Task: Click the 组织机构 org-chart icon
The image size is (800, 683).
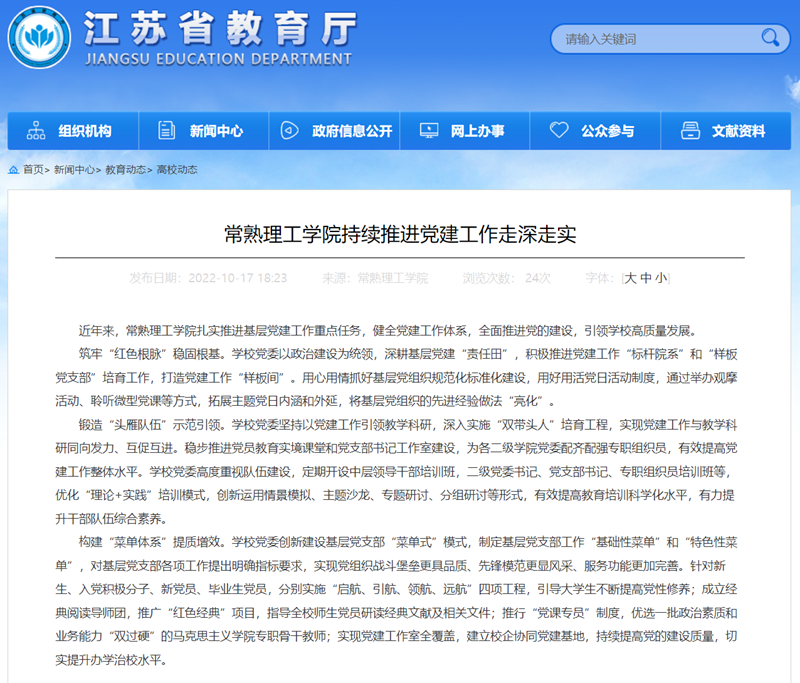Action: [x=36, y=131]
